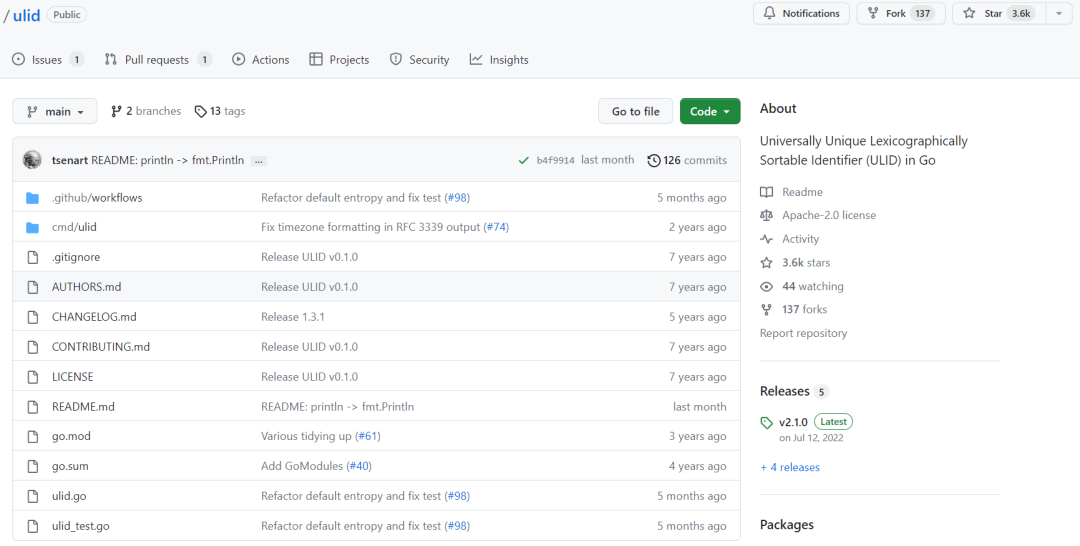View the 2 branches link

pyautogui.click(x=145, y=111)
